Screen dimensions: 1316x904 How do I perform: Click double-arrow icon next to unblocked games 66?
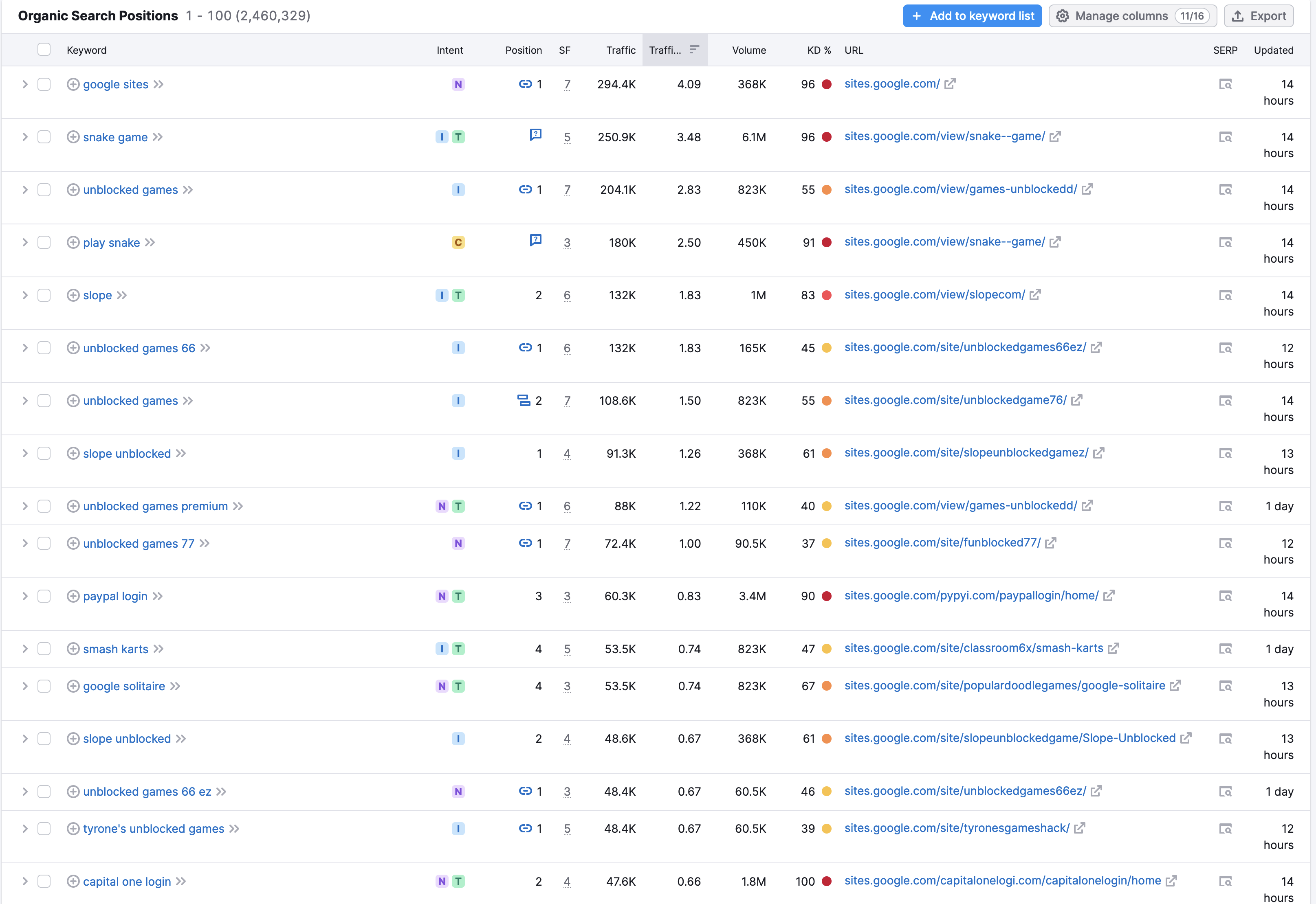[x=205, y=348]
